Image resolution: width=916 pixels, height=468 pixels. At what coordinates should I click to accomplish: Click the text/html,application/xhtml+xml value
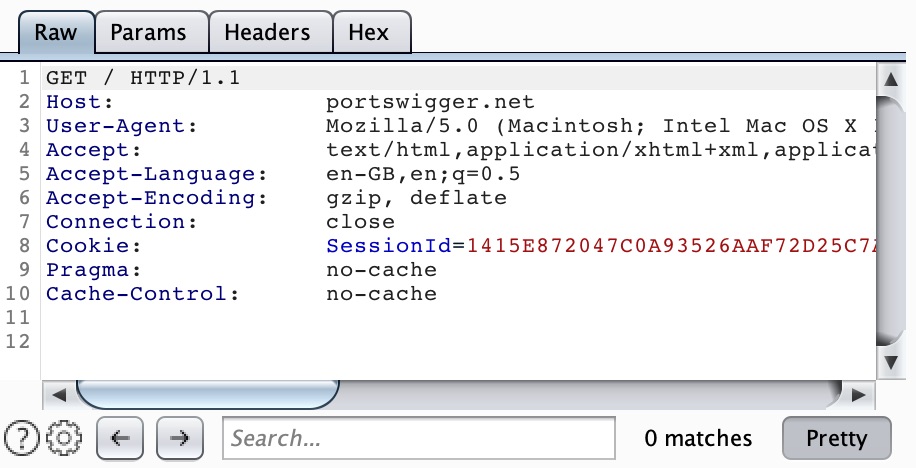(601, 150)
